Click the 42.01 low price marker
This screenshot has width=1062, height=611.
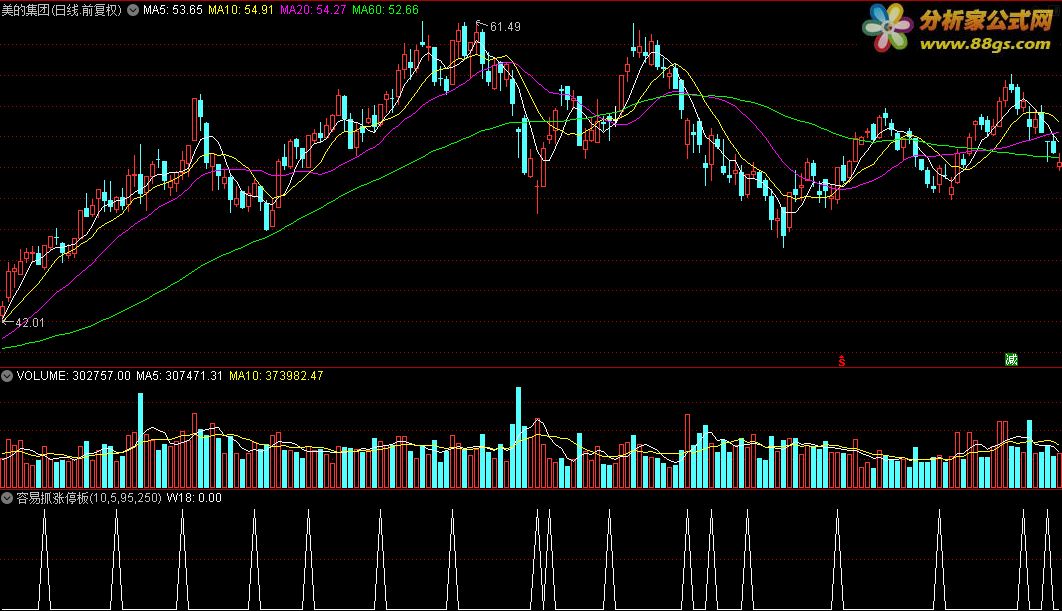click(x=30, y=323)
